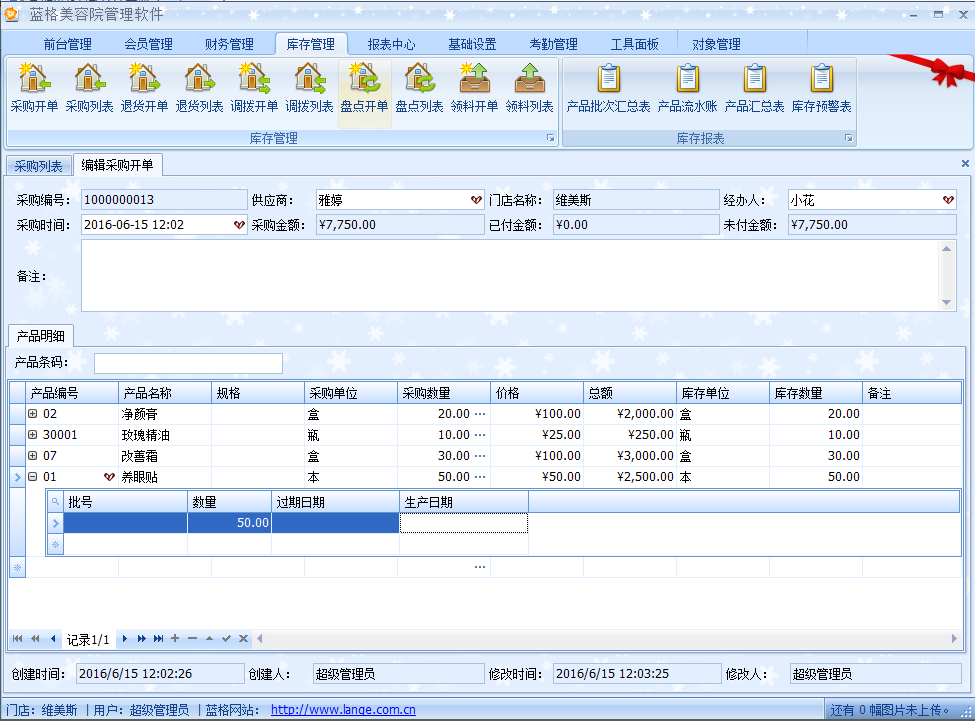This screenshot has width=975, height=721.
Task: Open 产品批次汇总表 report icon
Action: (608, 87)
